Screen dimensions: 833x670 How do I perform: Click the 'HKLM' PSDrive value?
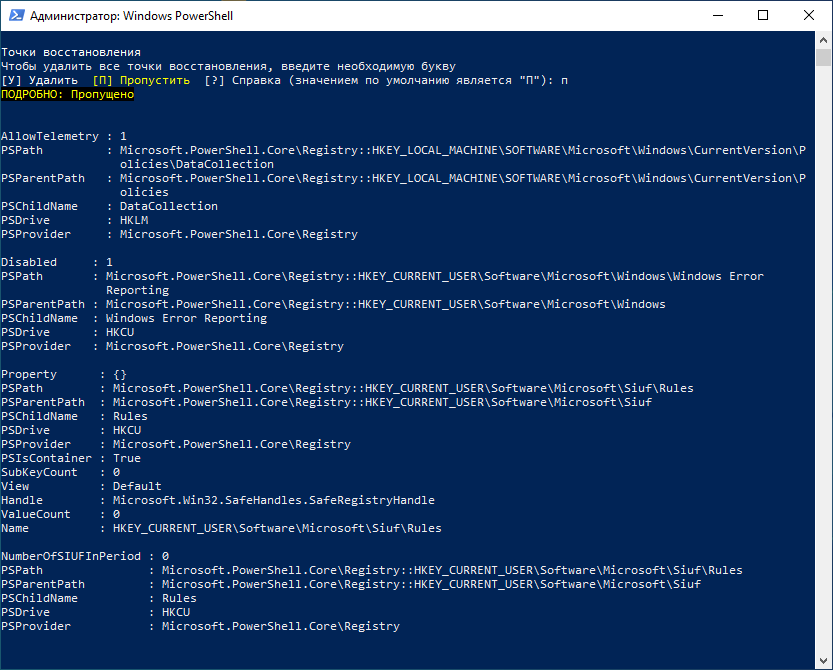(x=134, y=220)
